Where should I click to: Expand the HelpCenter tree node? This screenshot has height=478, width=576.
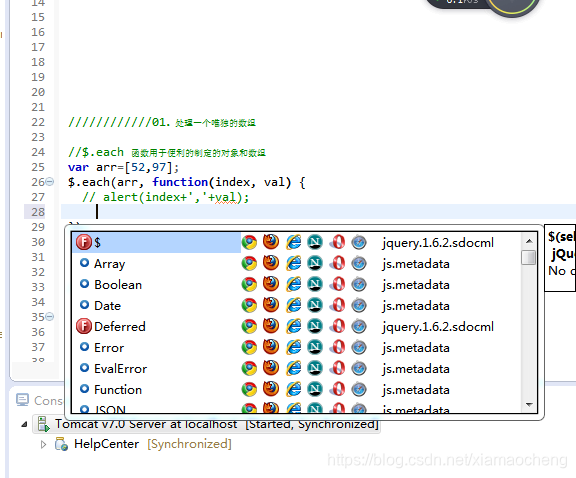point(43,444)
